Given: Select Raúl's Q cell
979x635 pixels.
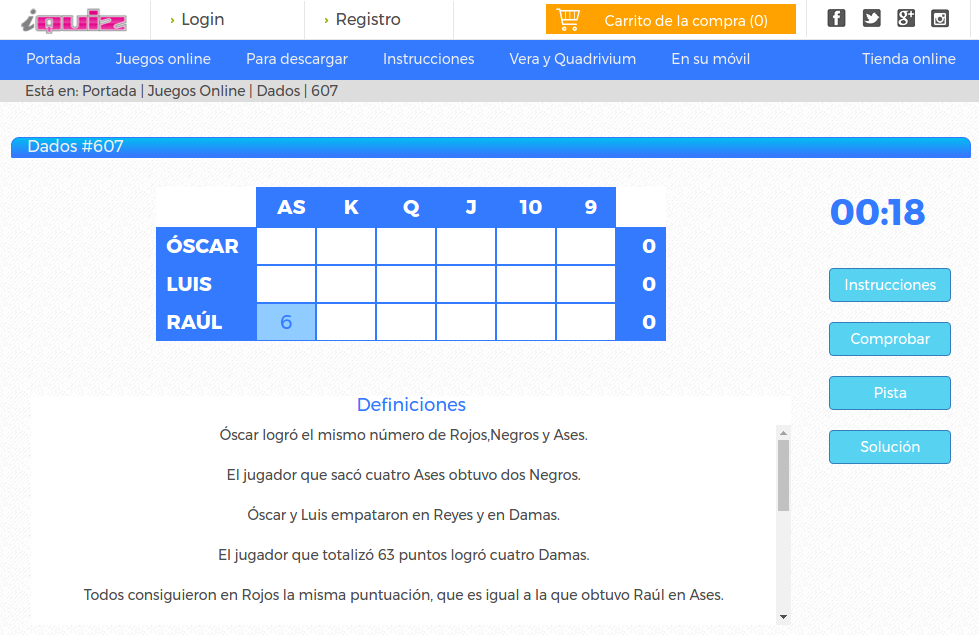Looking at the screenshot, I should (406, 322).
